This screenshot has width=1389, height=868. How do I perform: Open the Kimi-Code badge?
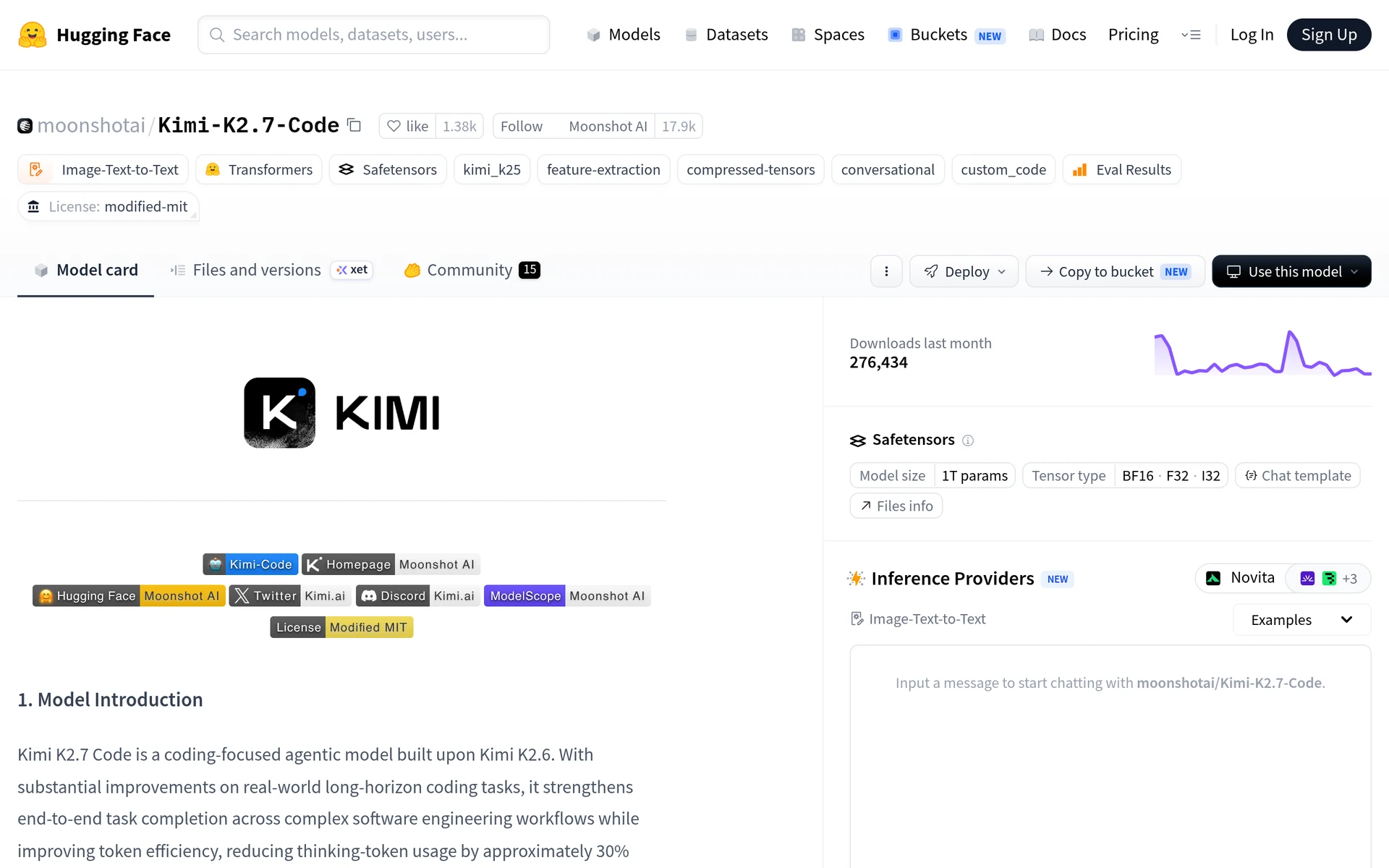(250, 564)
